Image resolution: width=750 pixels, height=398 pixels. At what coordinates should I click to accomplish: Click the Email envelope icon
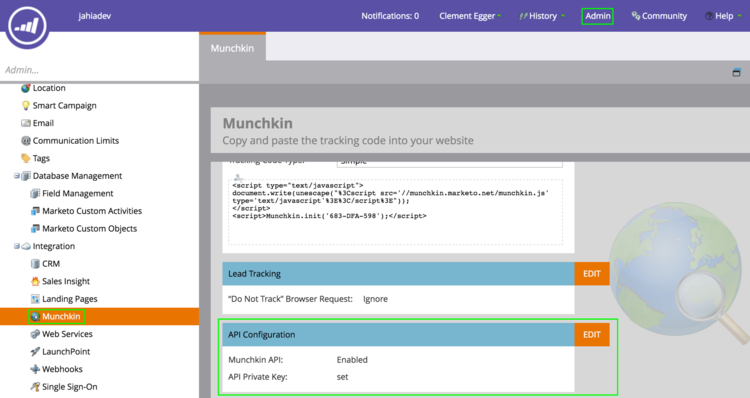click(x=26, y=123)
